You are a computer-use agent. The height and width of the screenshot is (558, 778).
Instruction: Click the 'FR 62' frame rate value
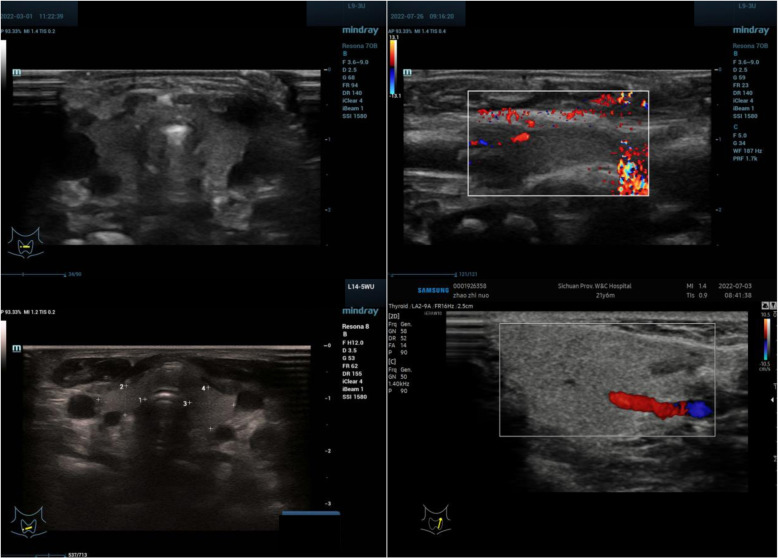pos(350,366)
